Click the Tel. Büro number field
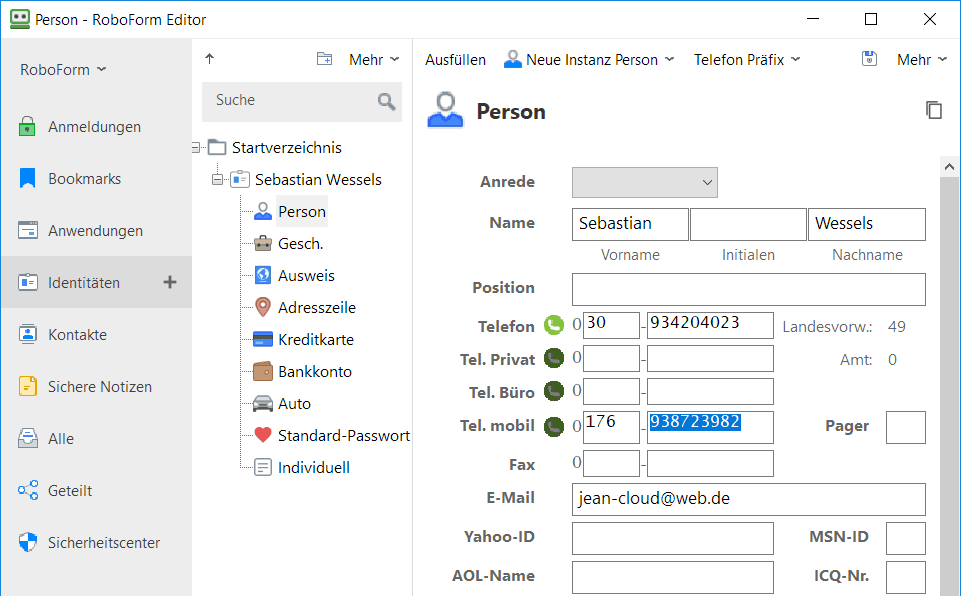The height and width of the screenshot is (596, 961). [x=710, y=391]
